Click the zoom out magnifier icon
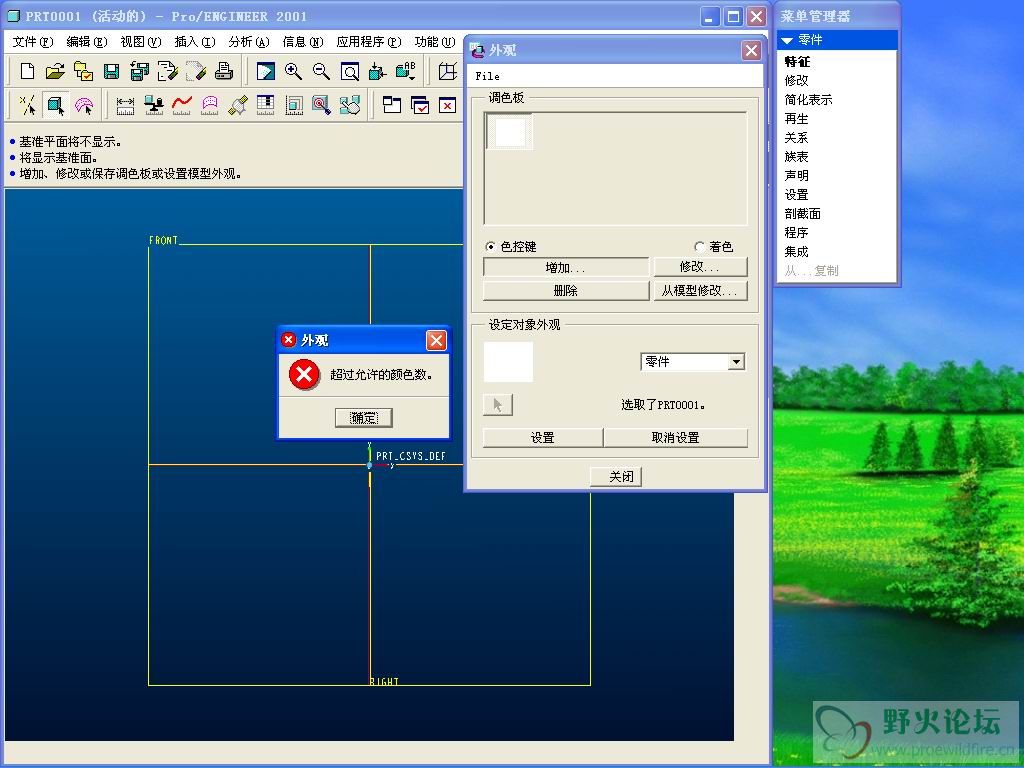This screenshot has width=1024, height=768. tap(321, 71)
